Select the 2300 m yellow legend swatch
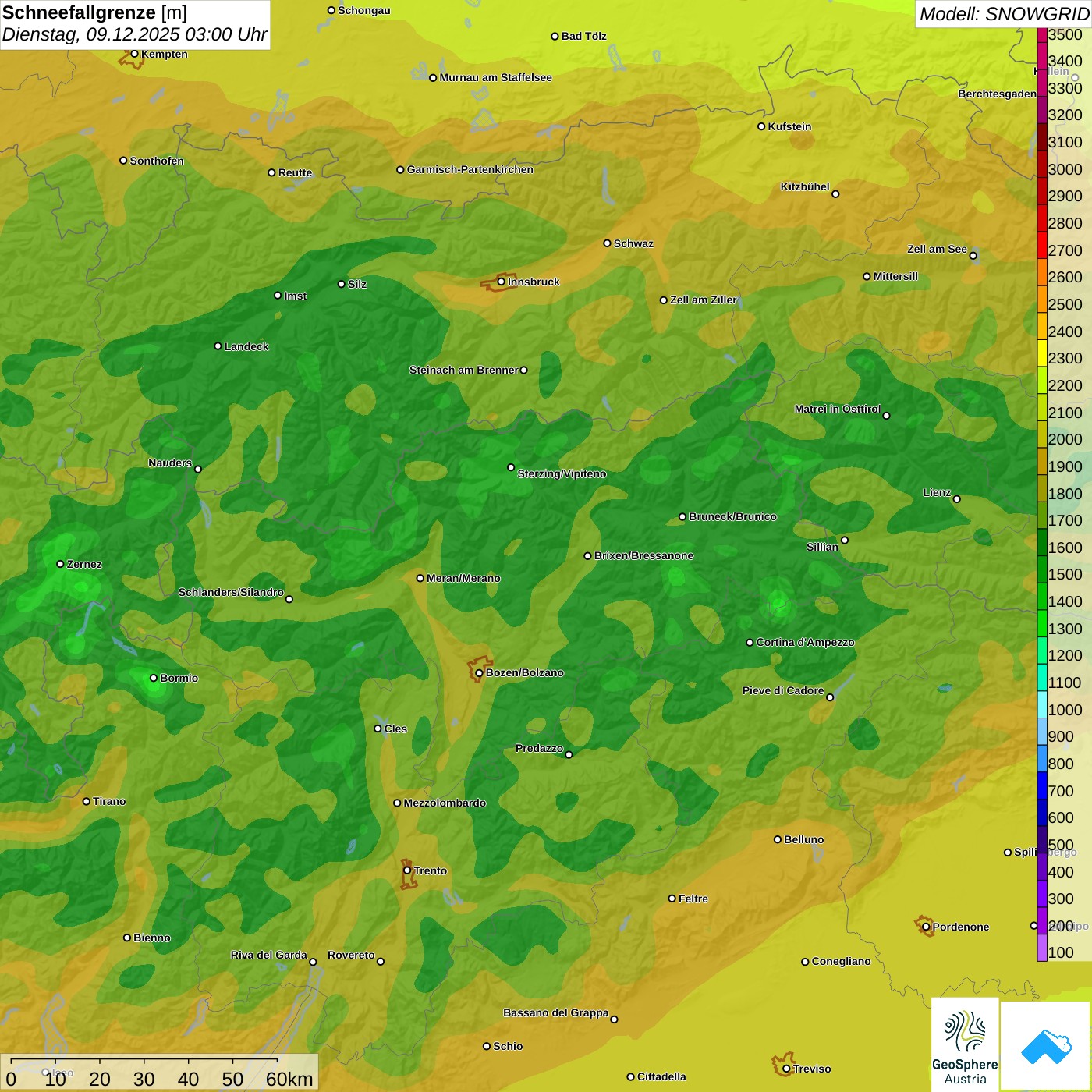Screen dimensions: 1092x1092 pyautogui.click(x=1041, y=353)
